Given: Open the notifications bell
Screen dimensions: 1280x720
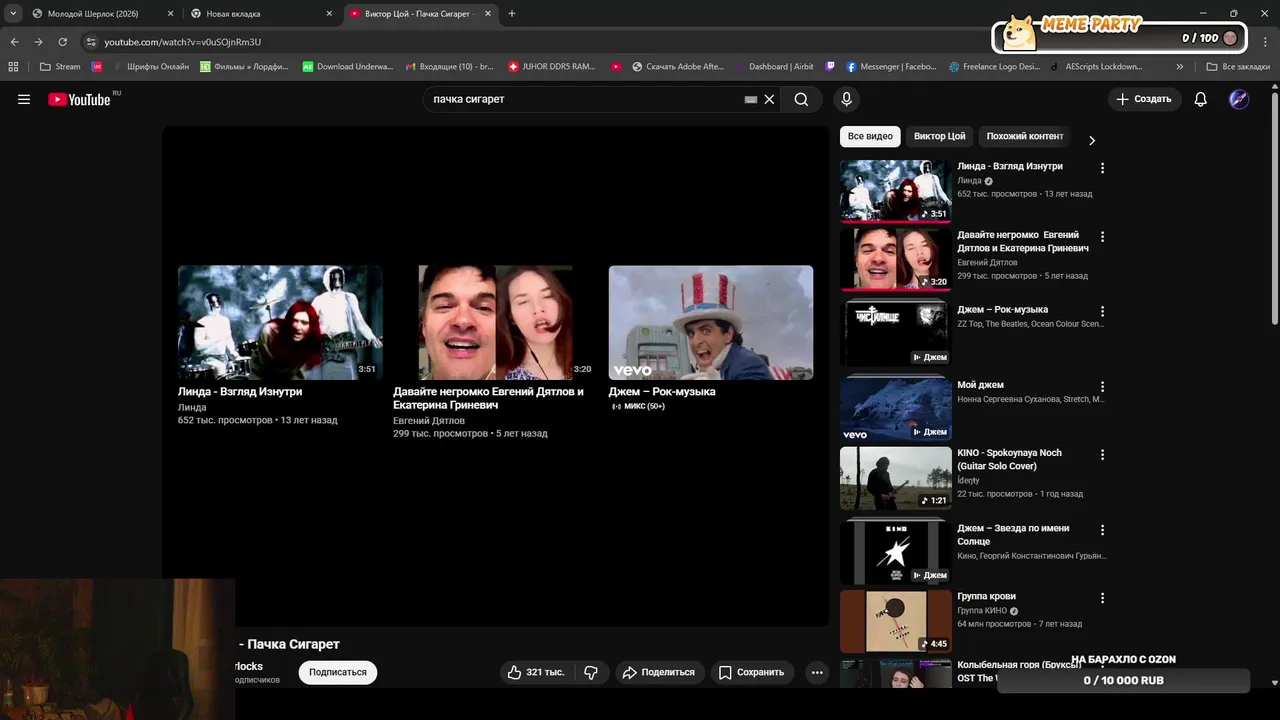Looking at the screenshot, I should tap(1201, 99).
